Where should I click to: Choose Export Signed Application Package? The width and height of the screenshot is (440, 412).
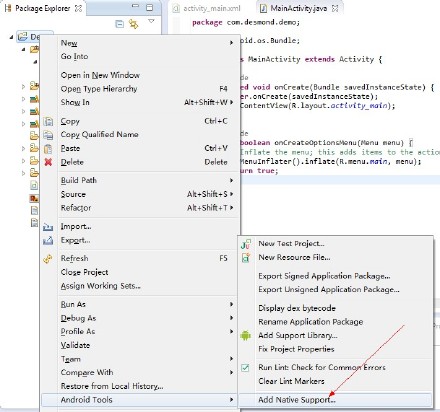pos(324,276)
